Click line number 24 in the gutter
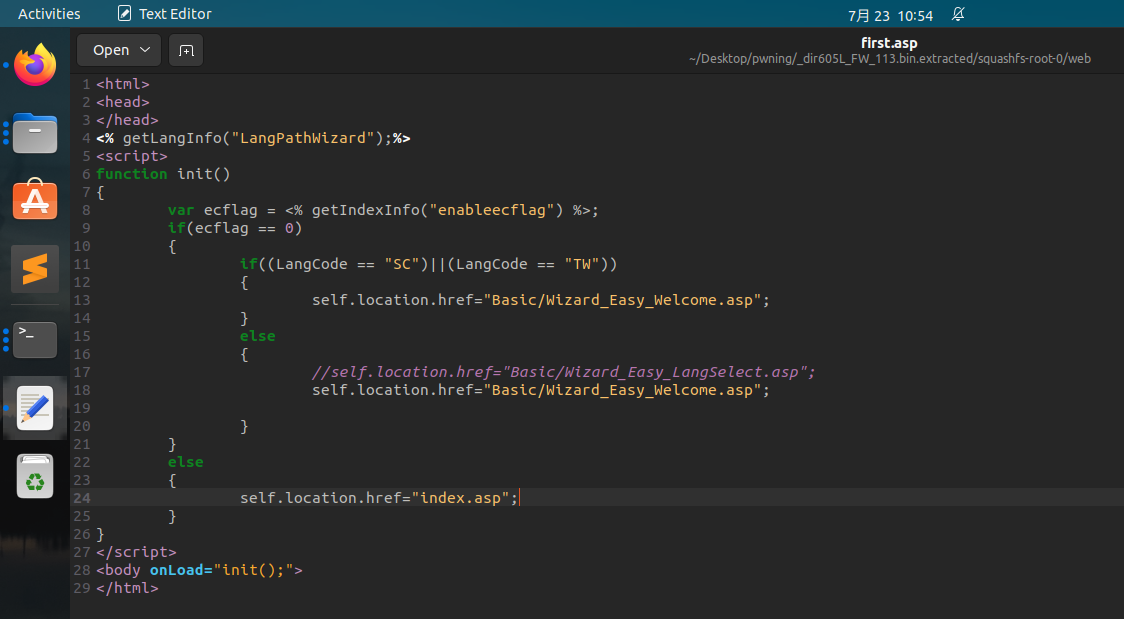This screenshot has height=619, width=1124. tap(82, 498)
